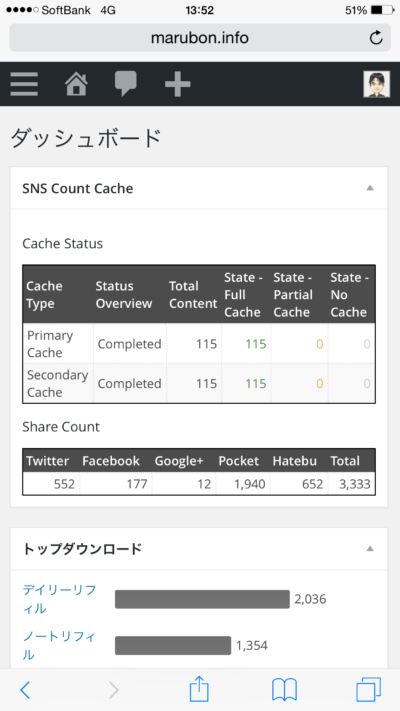The image size is (400, 711).
Task: Select Facebook share count 177
Action: [x=137, y=484]
